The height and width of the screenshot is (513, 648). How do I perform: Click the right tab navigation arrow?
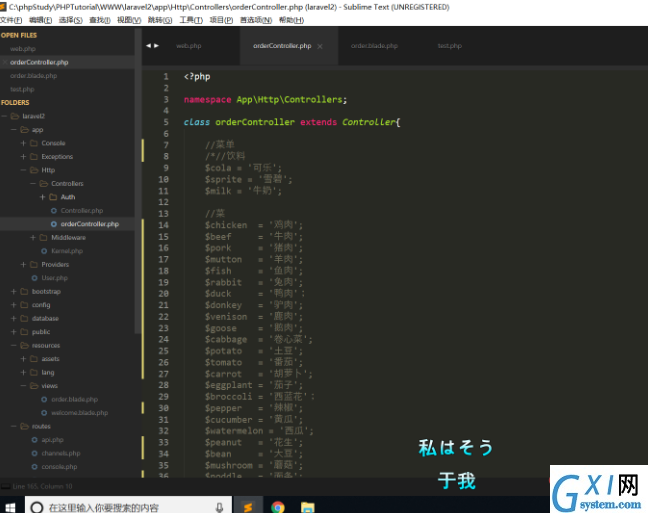(x=157, y=45)
